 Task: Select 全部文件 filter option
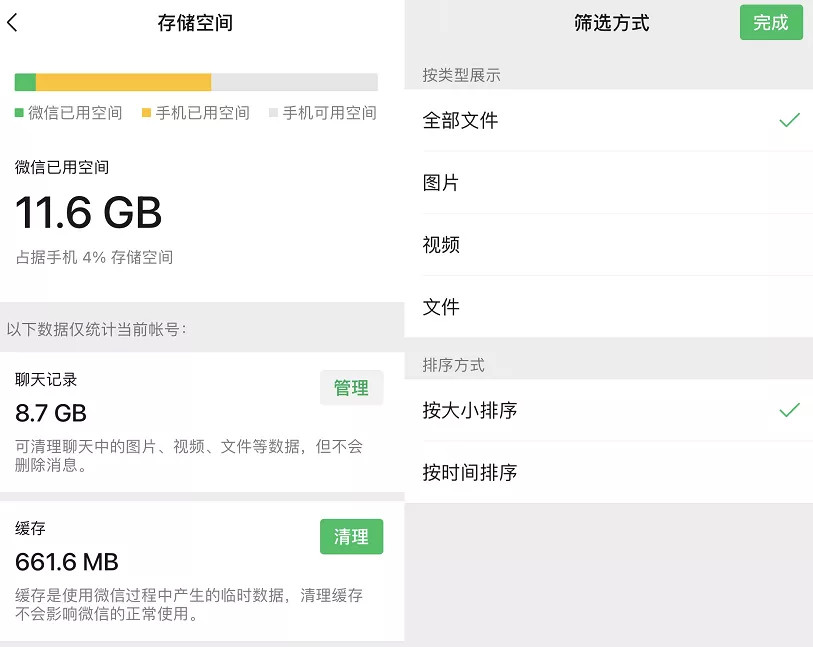tap(609, 120)
